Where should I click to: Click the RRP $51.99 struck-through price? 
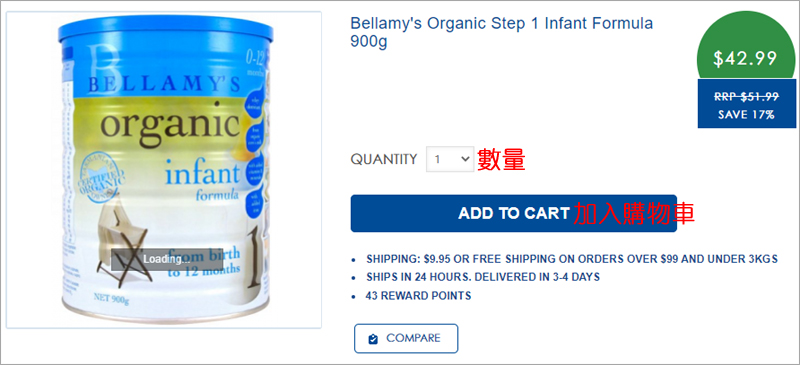pyautogui.click(x=746, y=96)
